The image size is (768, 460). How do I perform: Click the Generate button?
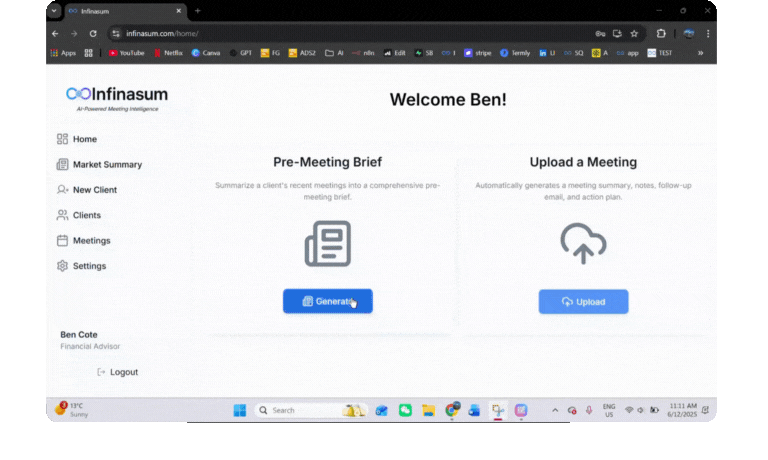tap(328, 301)
